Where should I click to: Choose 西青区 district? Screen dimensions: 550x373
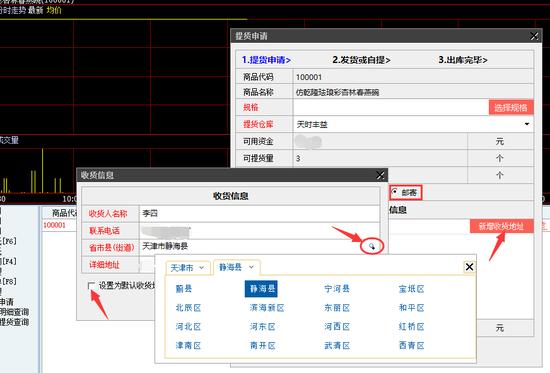tap(411, 346)
